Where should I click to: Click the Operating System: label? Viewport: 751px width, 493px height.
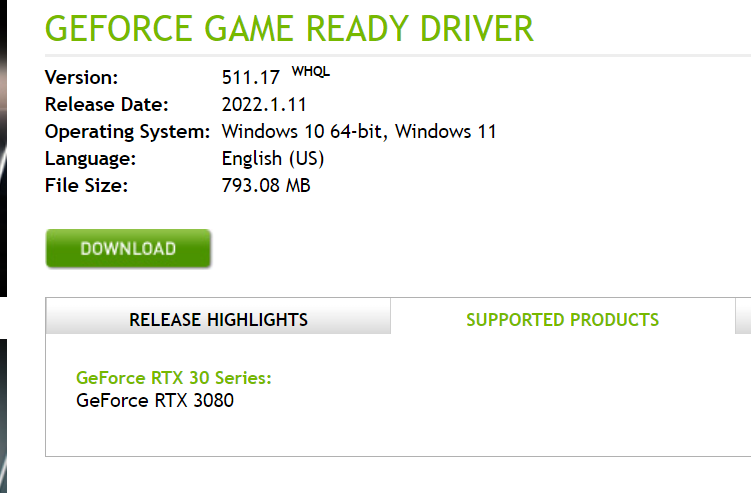pyautogui.click(x=127, y=132)
